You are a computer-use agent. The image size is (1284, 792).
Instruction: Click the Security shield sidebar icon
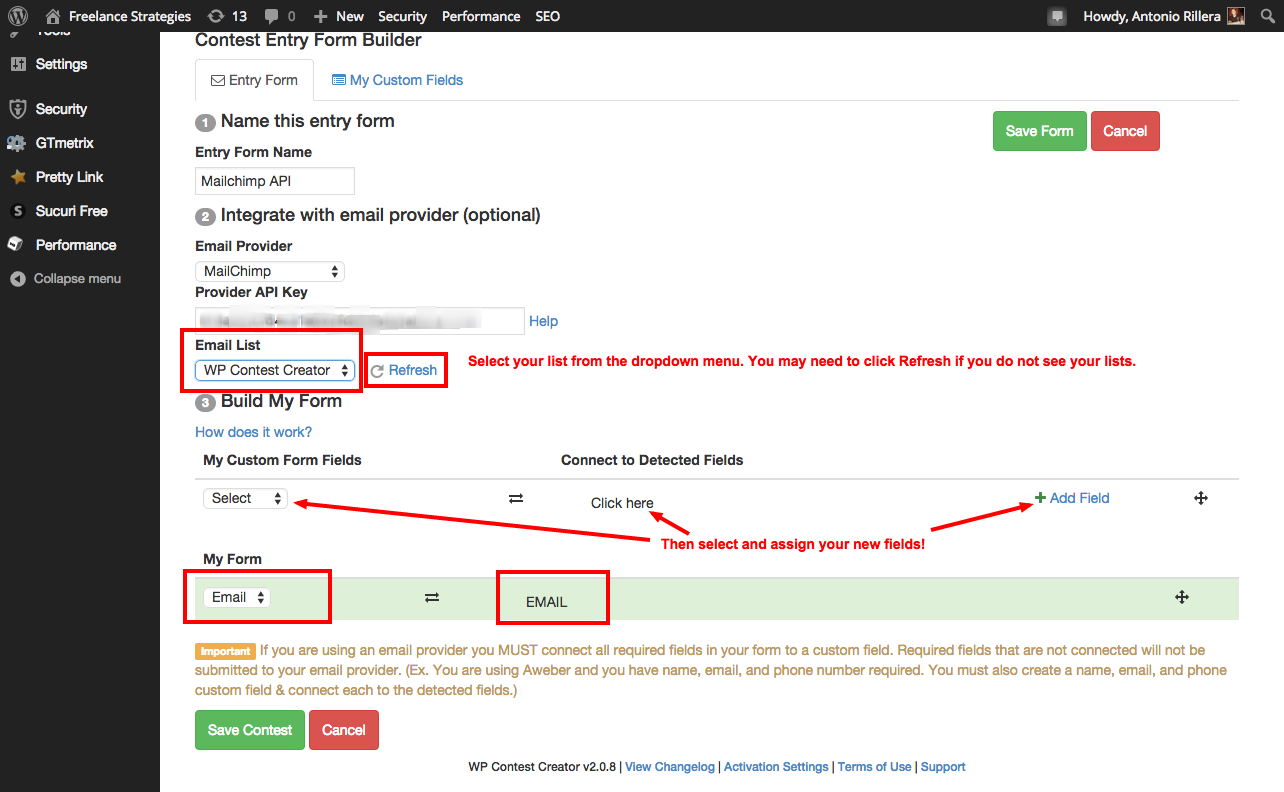click(17, 109)
